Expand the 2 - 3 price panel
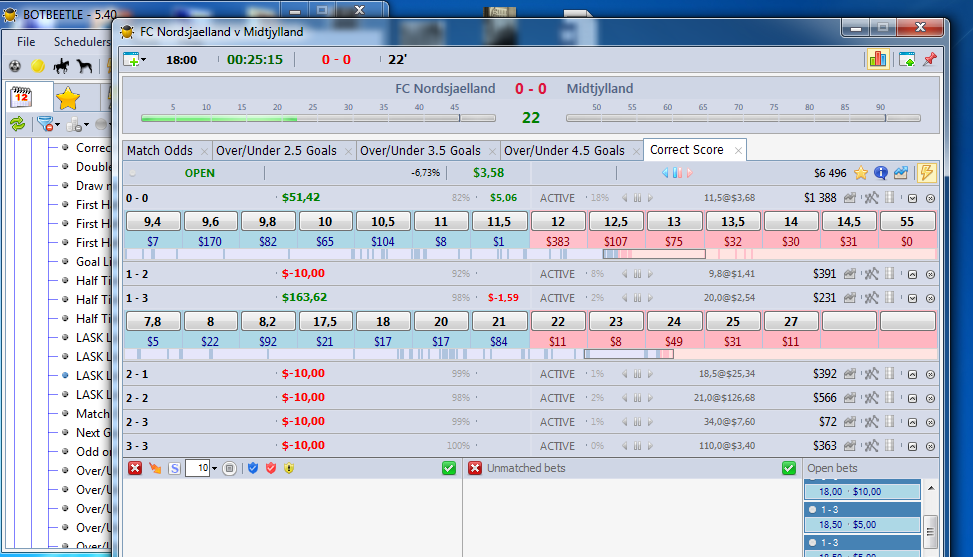This screenshot has width=973, height=557. [912, 422]
